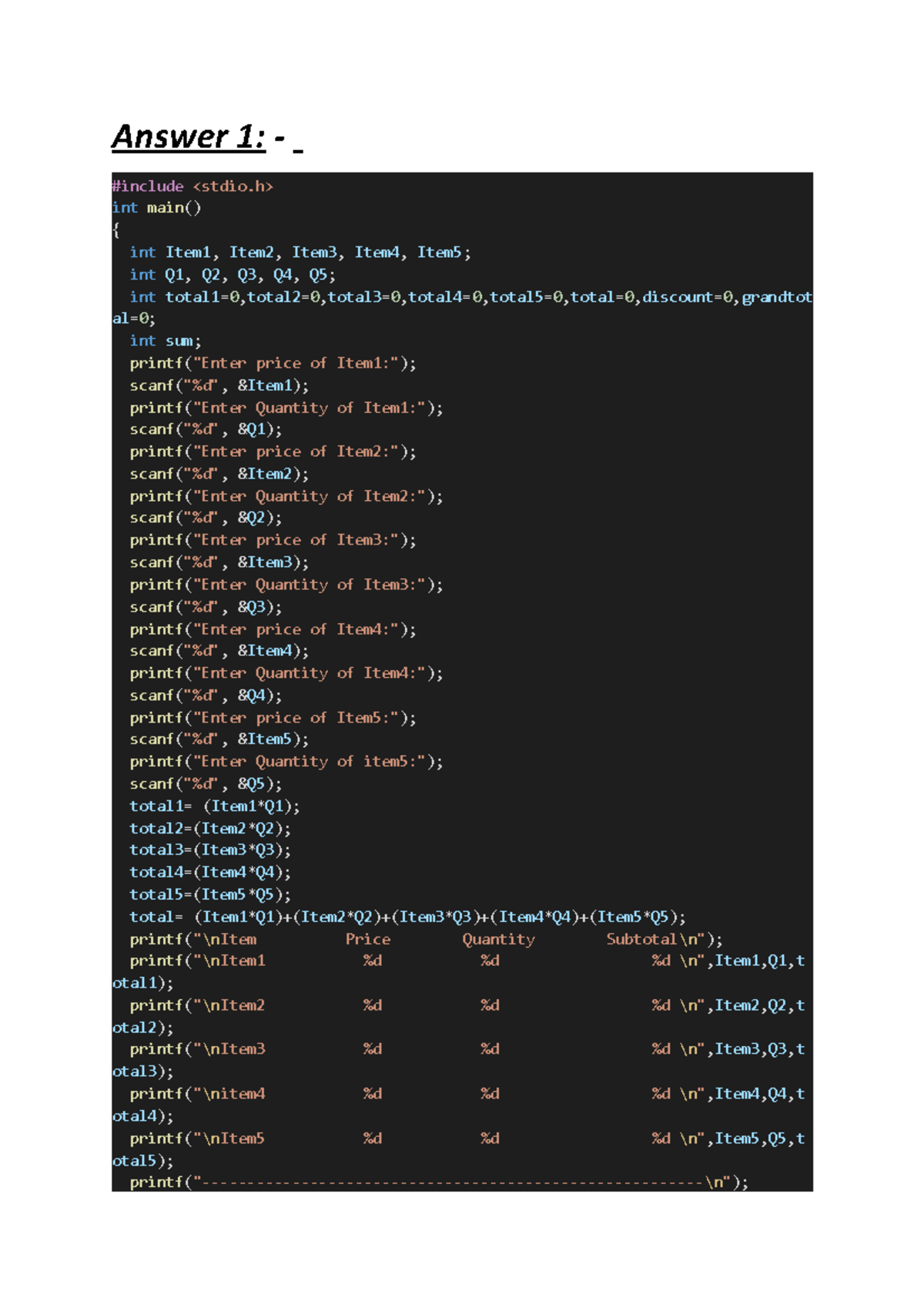
Task: Click the opening curly brace line
Action: 116,230
